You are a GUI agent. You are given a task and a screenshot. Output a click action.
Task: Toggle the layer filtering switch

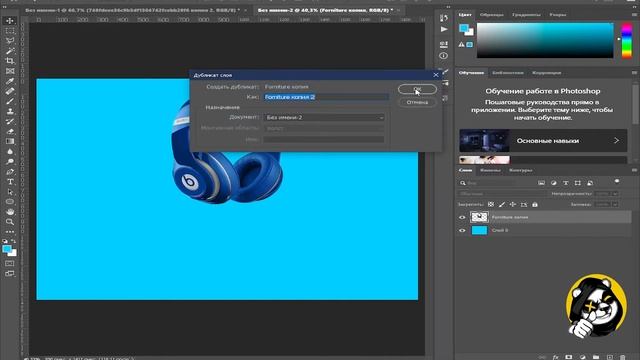point(617,182)
